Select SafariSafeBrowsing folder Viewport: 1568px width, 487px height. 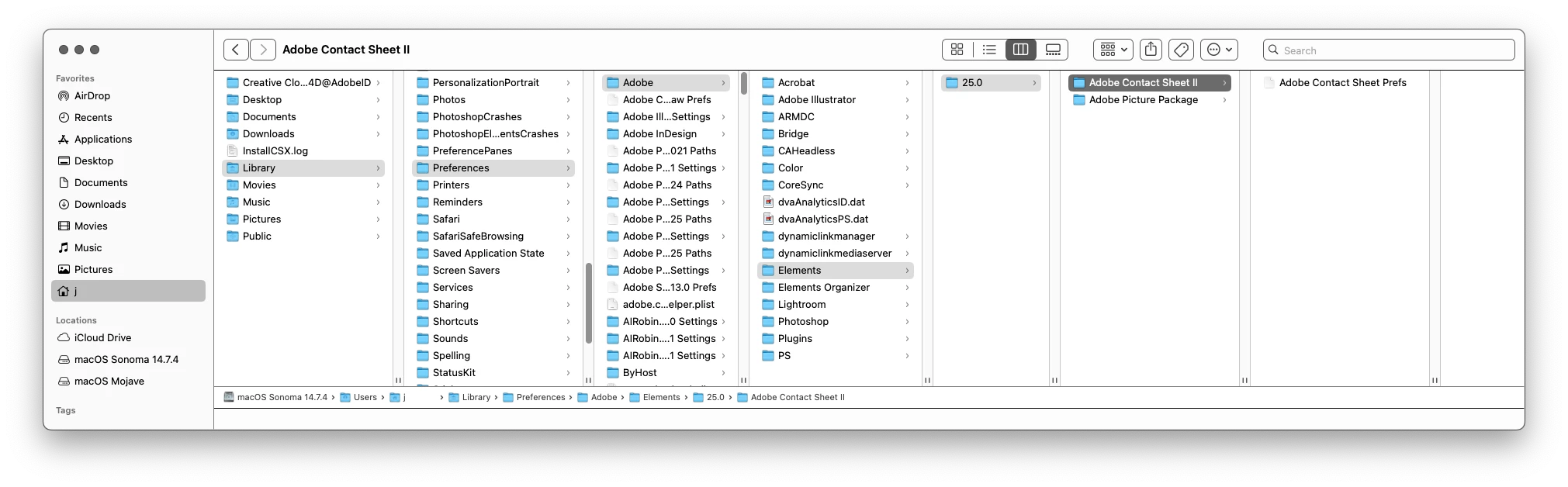493,237
